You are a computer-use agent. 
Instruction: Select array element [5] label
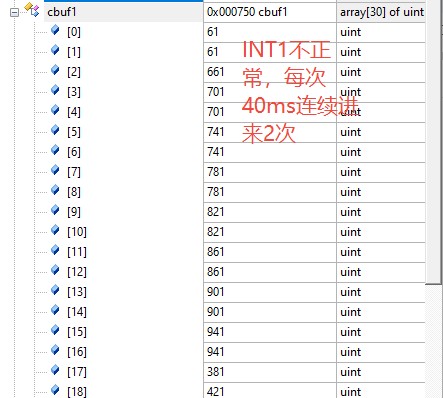point(74,132)
